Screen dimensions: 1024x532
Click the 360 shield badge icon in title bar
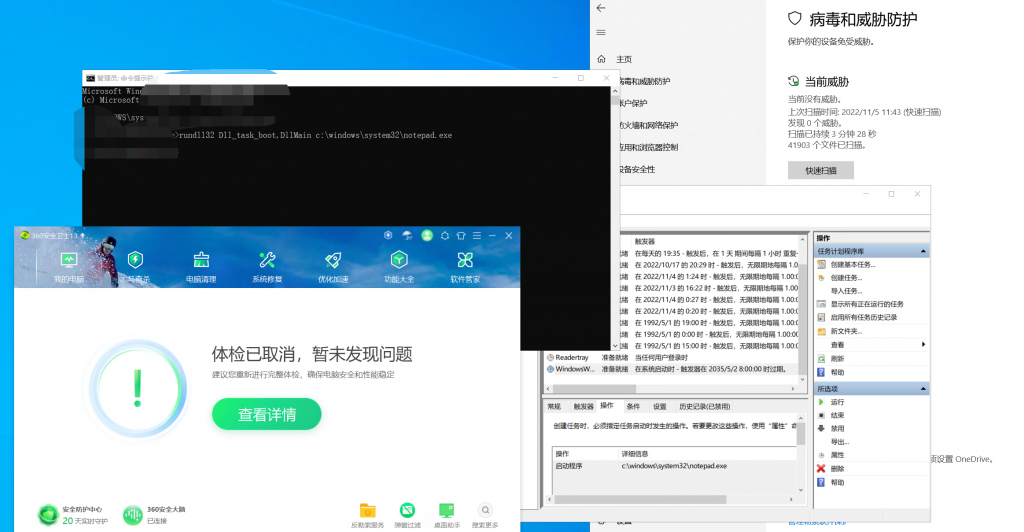tap(389, 235)
